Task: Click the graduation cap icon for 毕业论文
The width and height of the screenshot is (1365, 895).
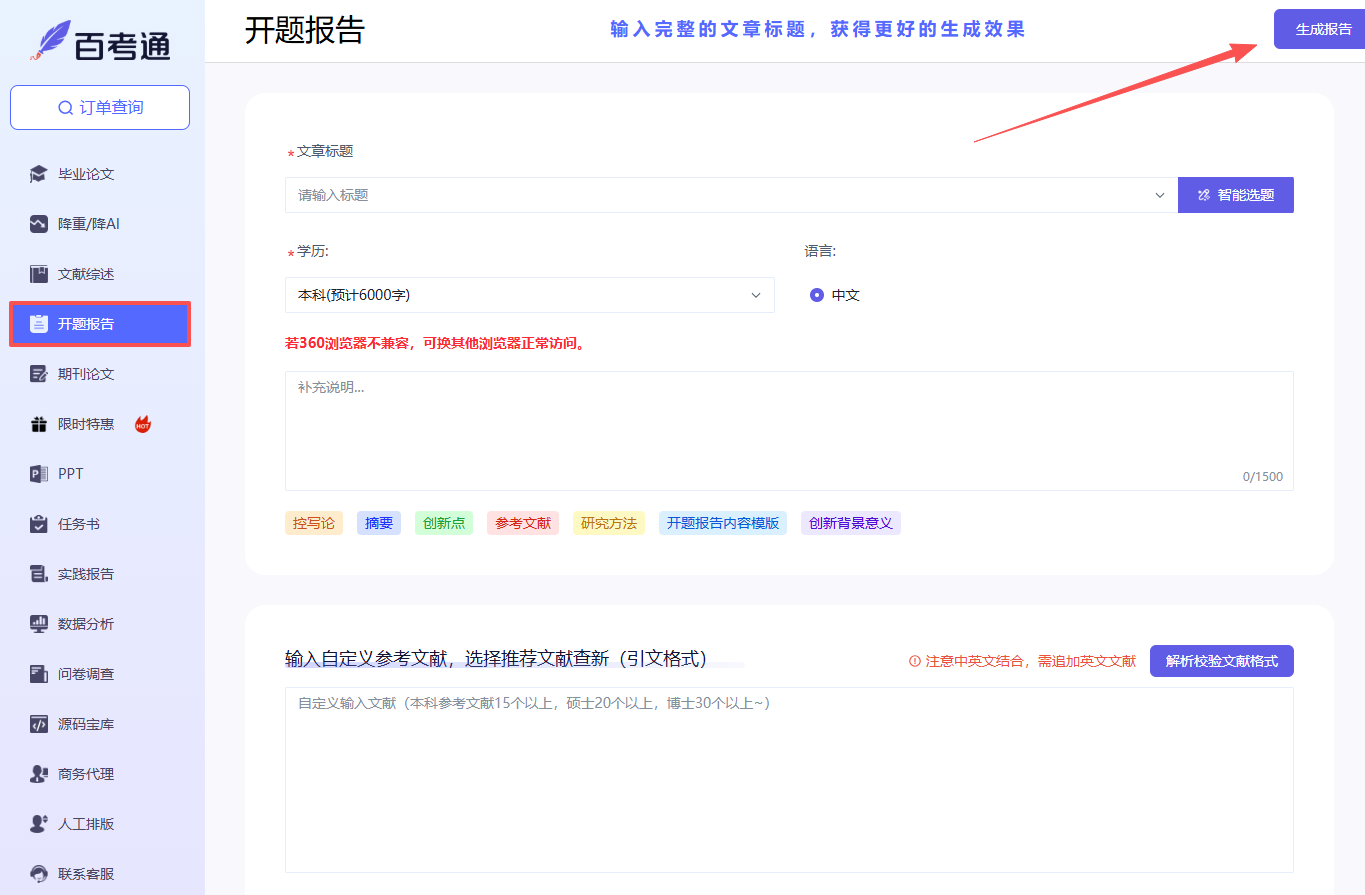Action: pyautogui.click(x=39, y=174)
